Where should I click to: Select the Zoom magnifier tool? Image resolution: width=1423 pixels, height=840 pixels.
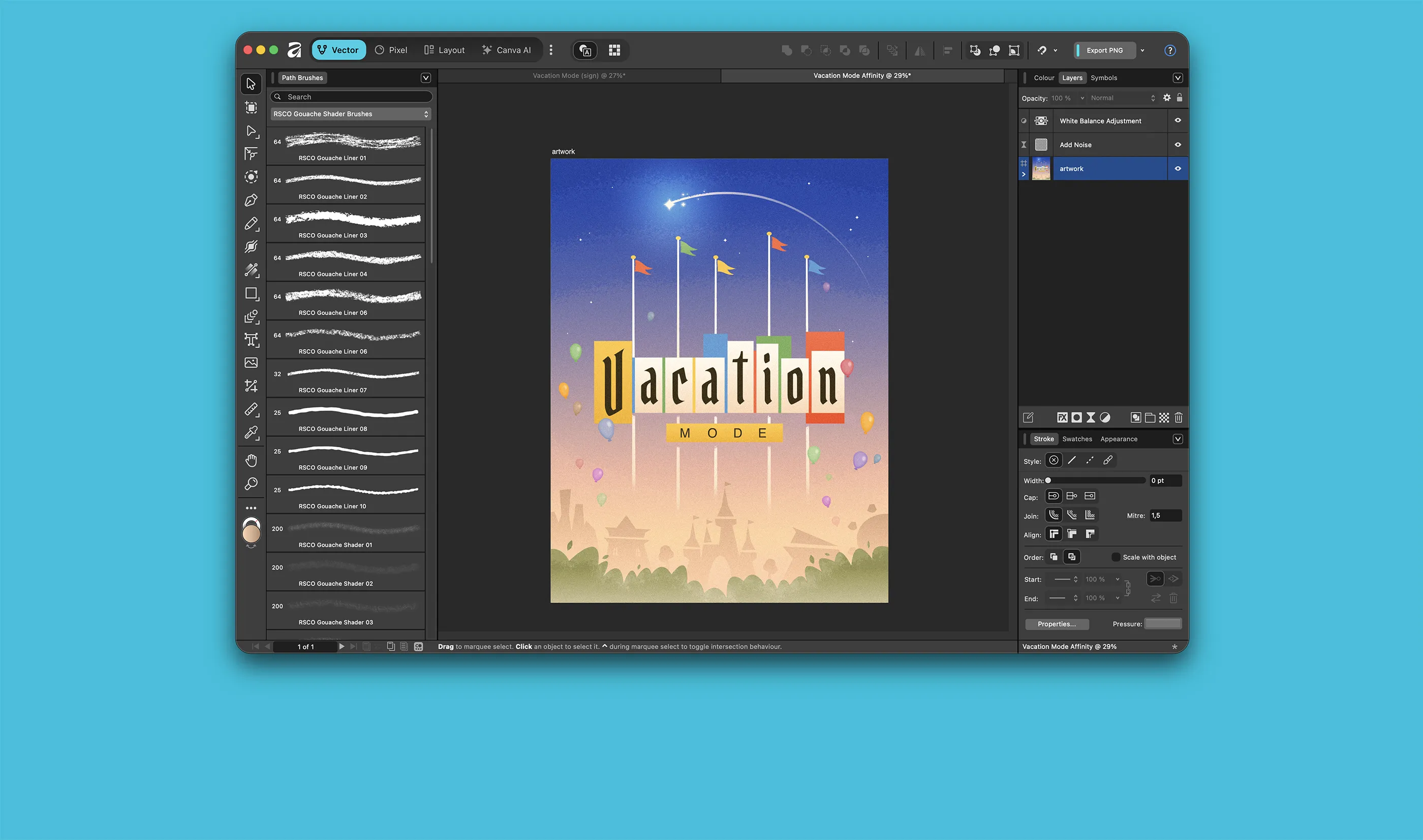[251, 484]
